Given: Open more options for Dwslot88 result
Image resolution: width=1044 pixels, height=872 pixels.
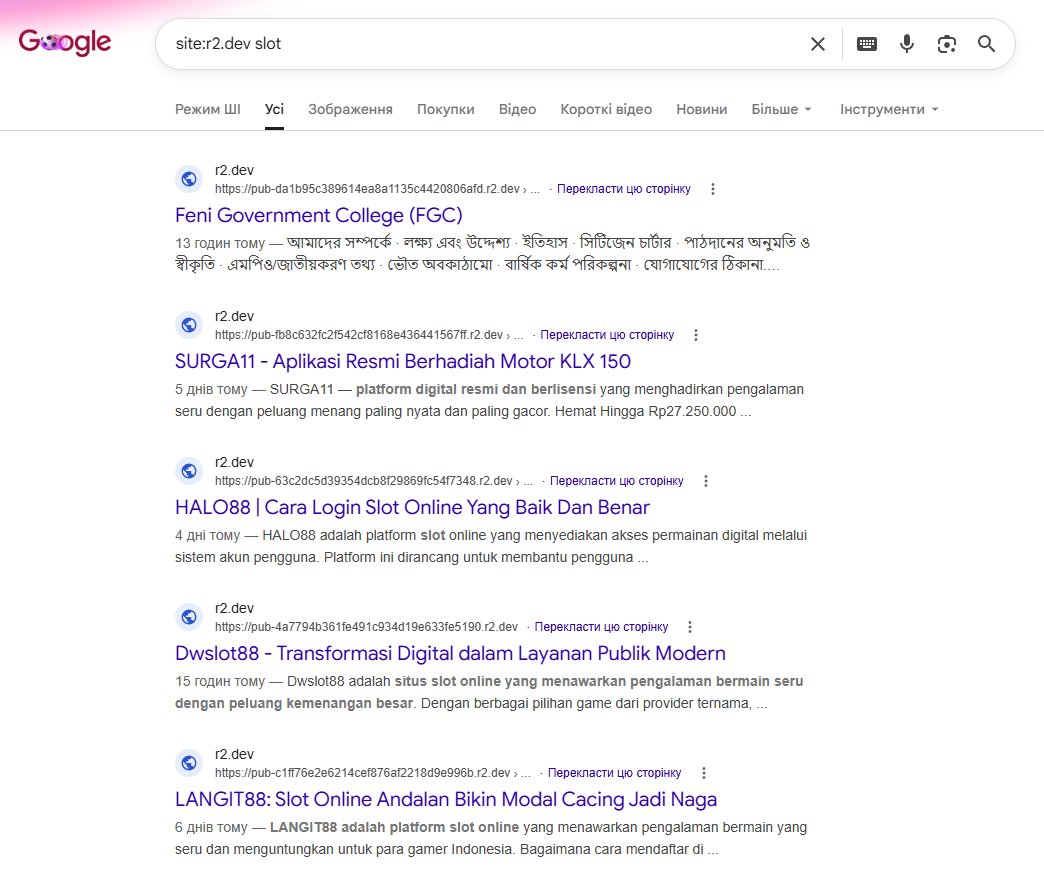Looking at the screenshot, I should [690, 627].
